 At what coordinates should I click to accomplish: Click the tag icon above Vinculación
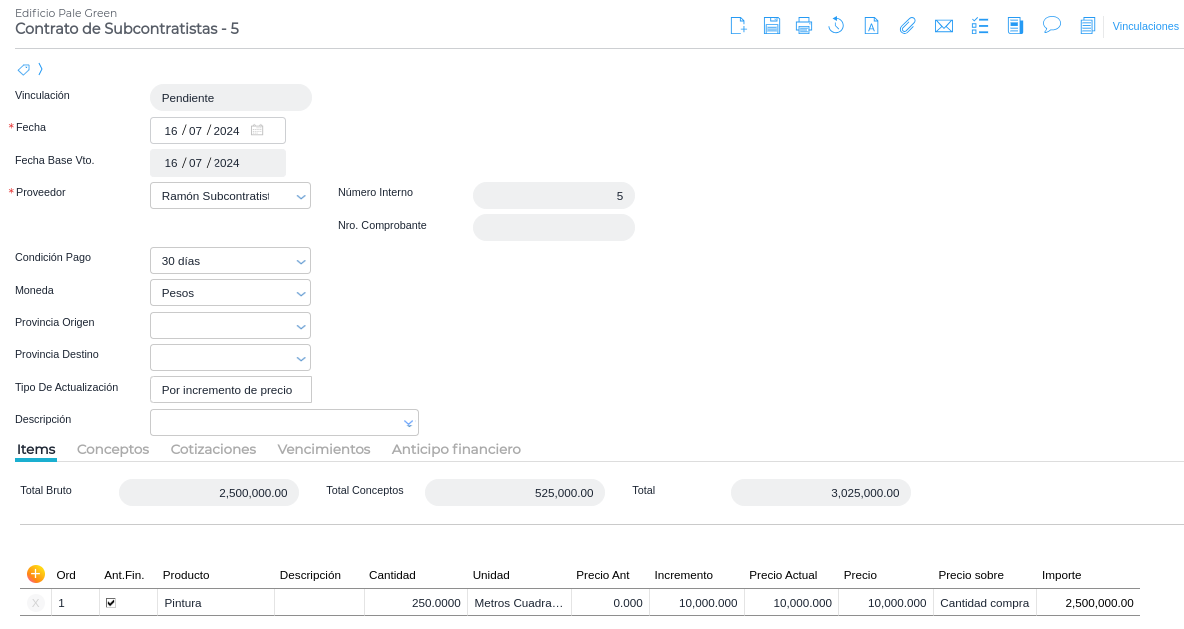click(x=24, y=69)
